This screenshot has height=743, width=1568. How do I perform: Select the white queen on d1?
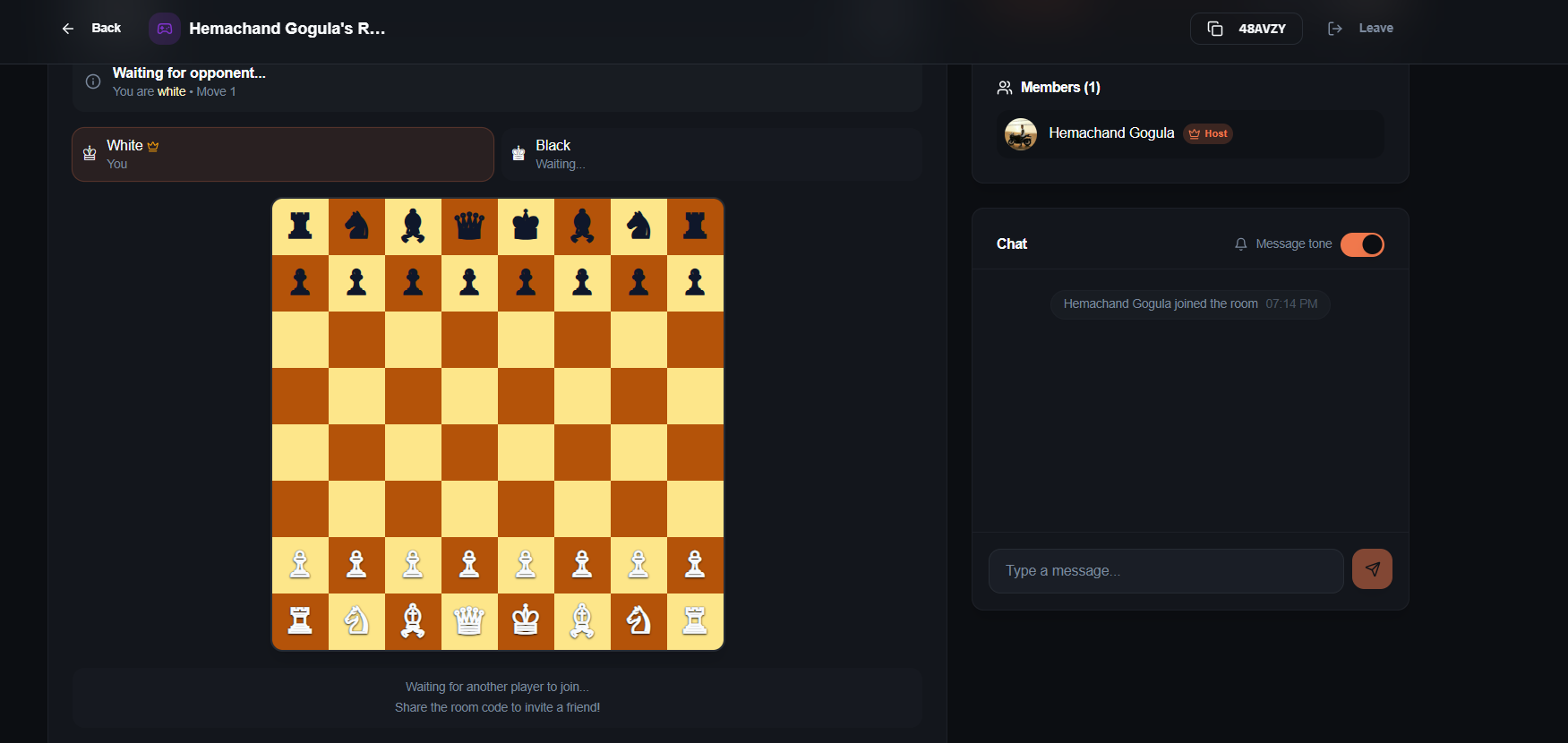[469, 621]
